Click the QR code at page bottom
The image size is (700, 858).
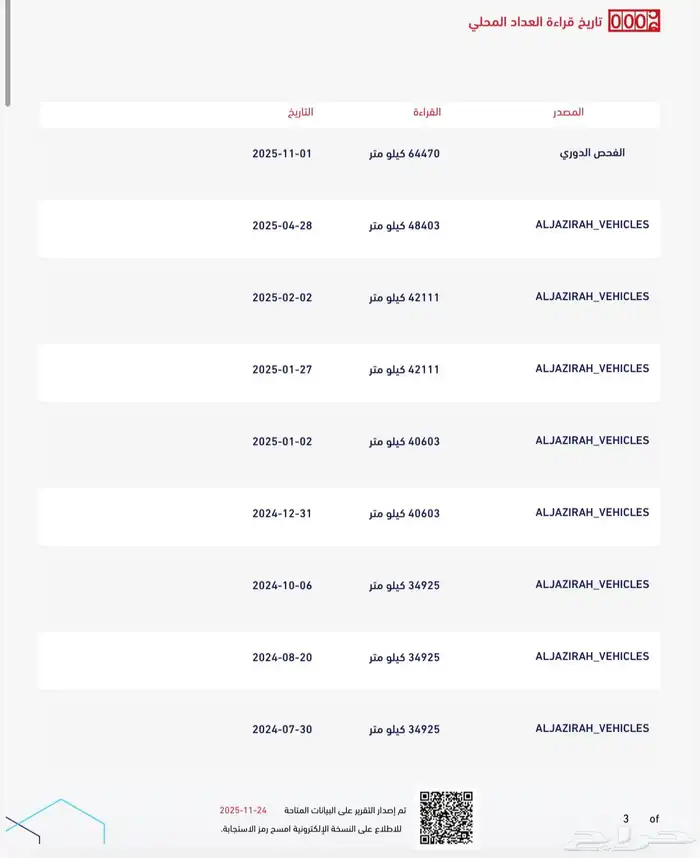tap(445, 818)
